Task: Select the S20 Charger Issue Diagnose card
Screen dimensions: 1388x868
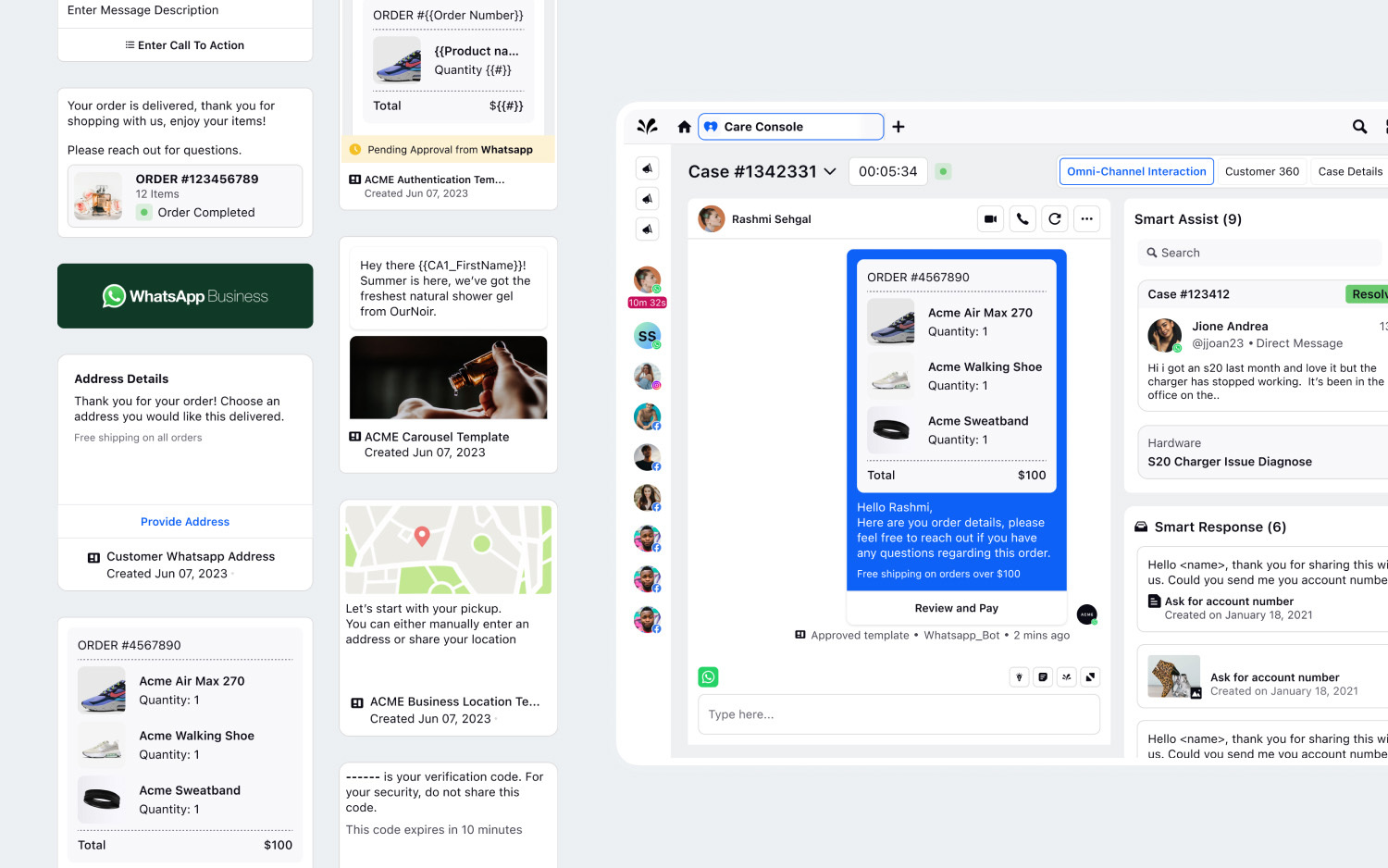Action: click(1262, 453)
